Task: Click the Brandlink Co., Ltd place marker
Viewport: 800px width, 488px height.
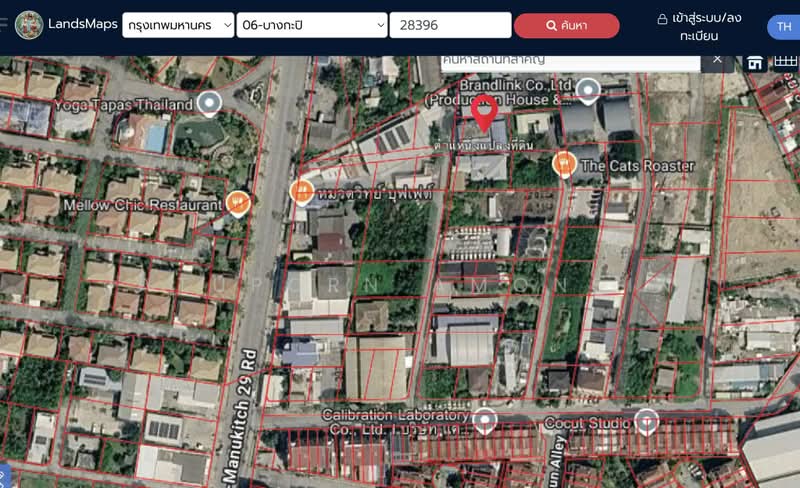Action: click(x=588, y=91)
